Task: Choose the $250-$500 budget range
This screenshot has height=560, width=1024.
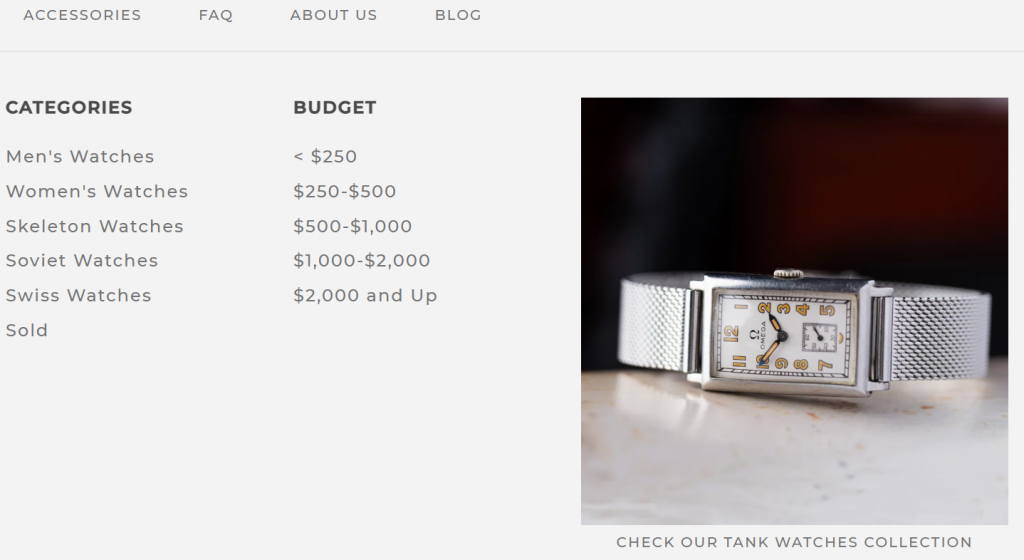Action: (x=345, y=191)
